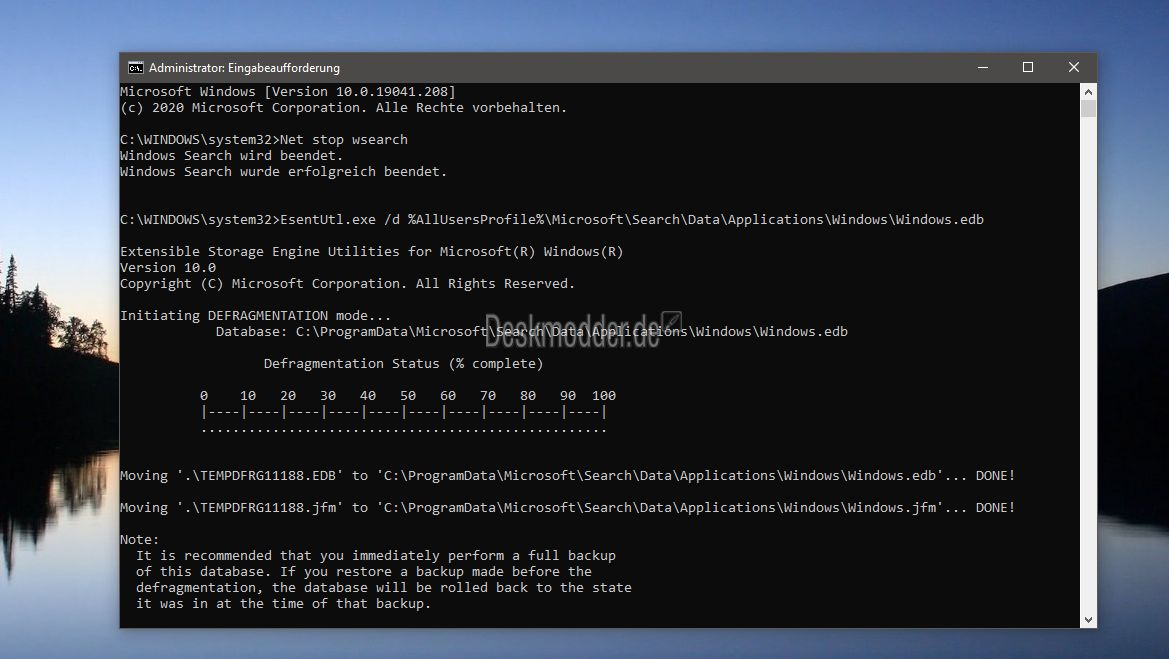This screenshot has height=659, width=1169.
Task: Click the pencil icon beside Deskmodder.de
Action: click(x=671, y=322)
